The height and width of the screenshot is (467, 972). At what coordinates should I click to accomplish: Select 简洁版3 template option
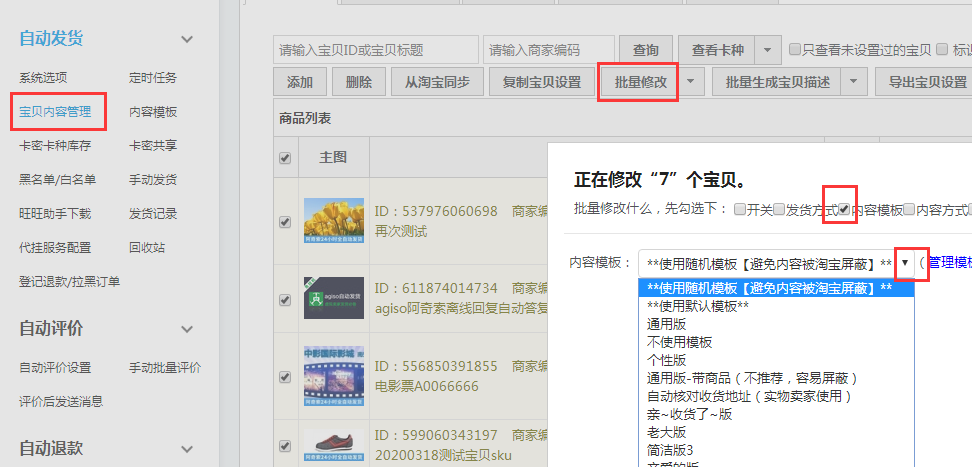pos(777,450)
